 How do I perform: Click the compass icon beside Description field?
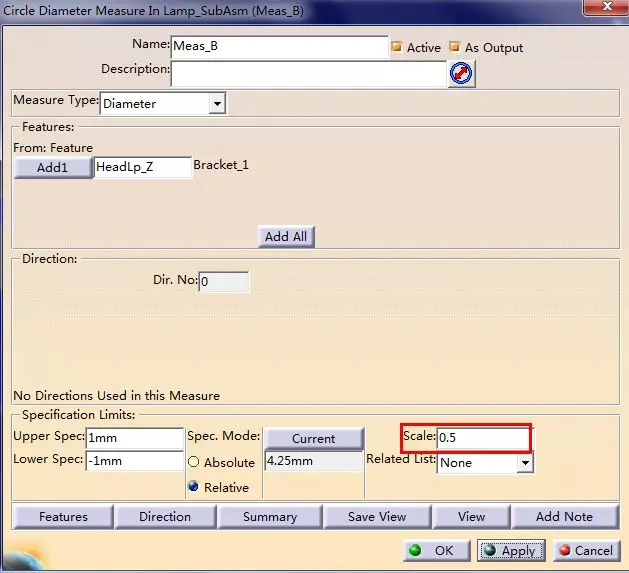click(x=461, y=73)
